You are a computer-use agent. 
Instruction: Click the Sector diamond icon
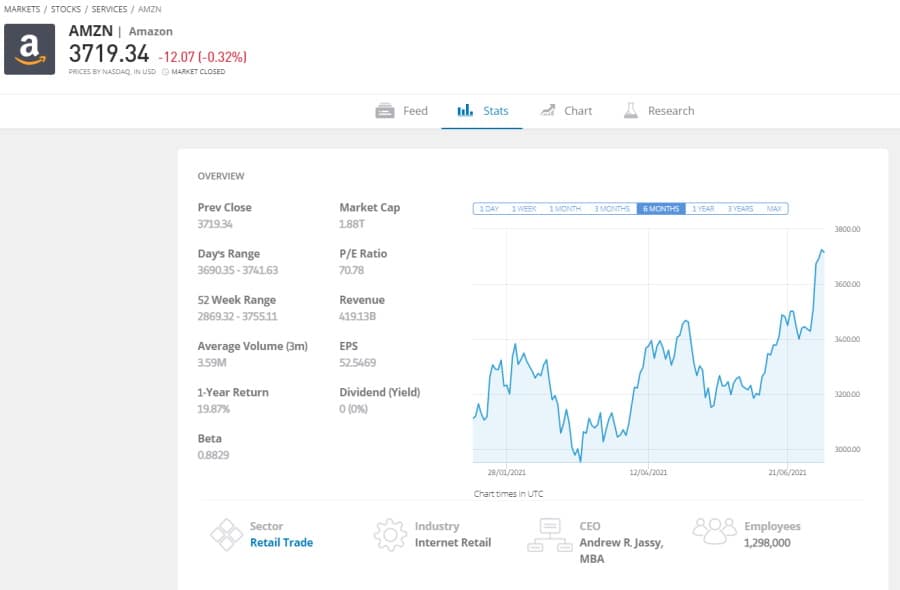coord(226,534)
